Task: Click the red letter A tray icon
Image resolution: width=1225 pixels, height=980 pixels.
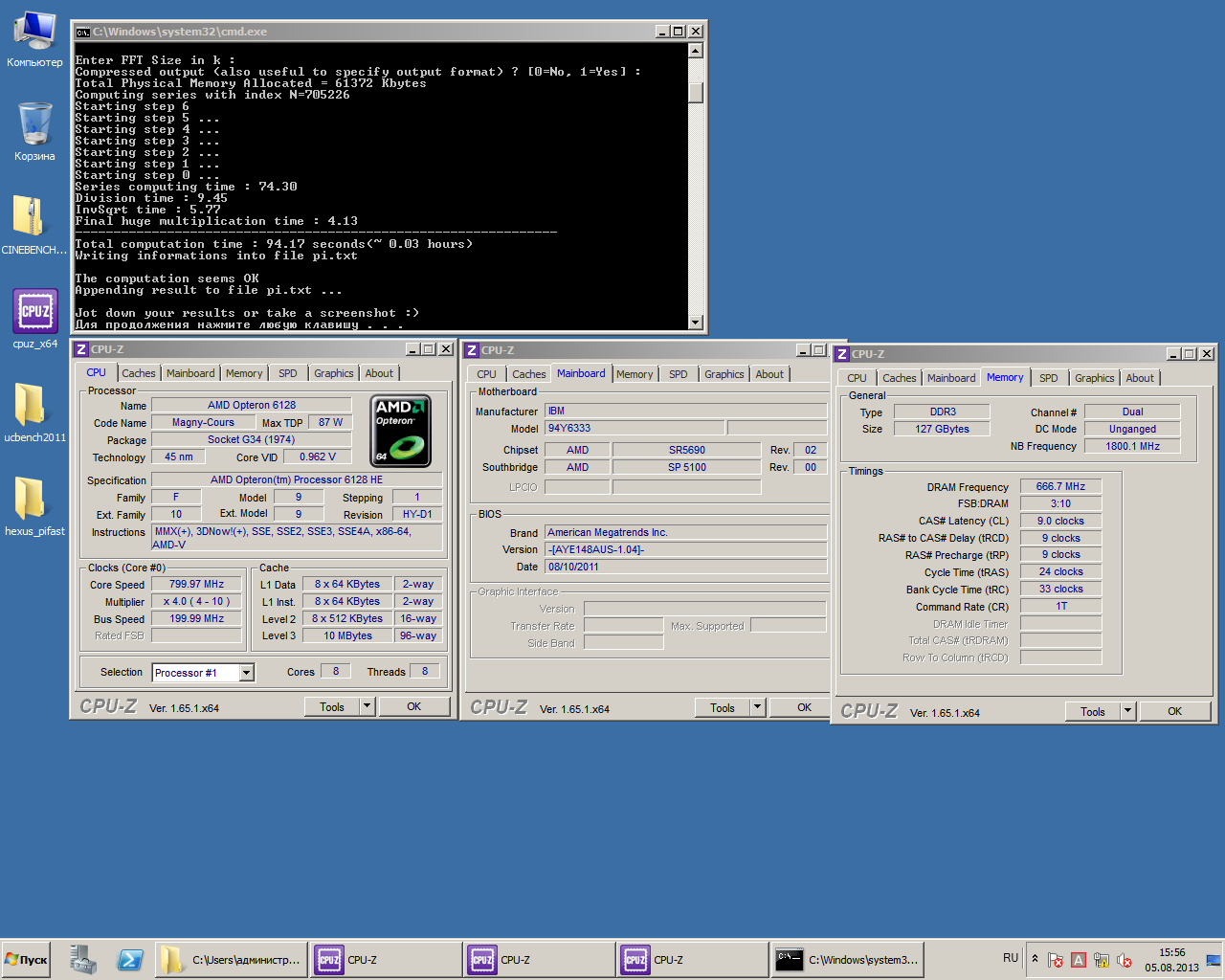Action: tap(1079, 960)
